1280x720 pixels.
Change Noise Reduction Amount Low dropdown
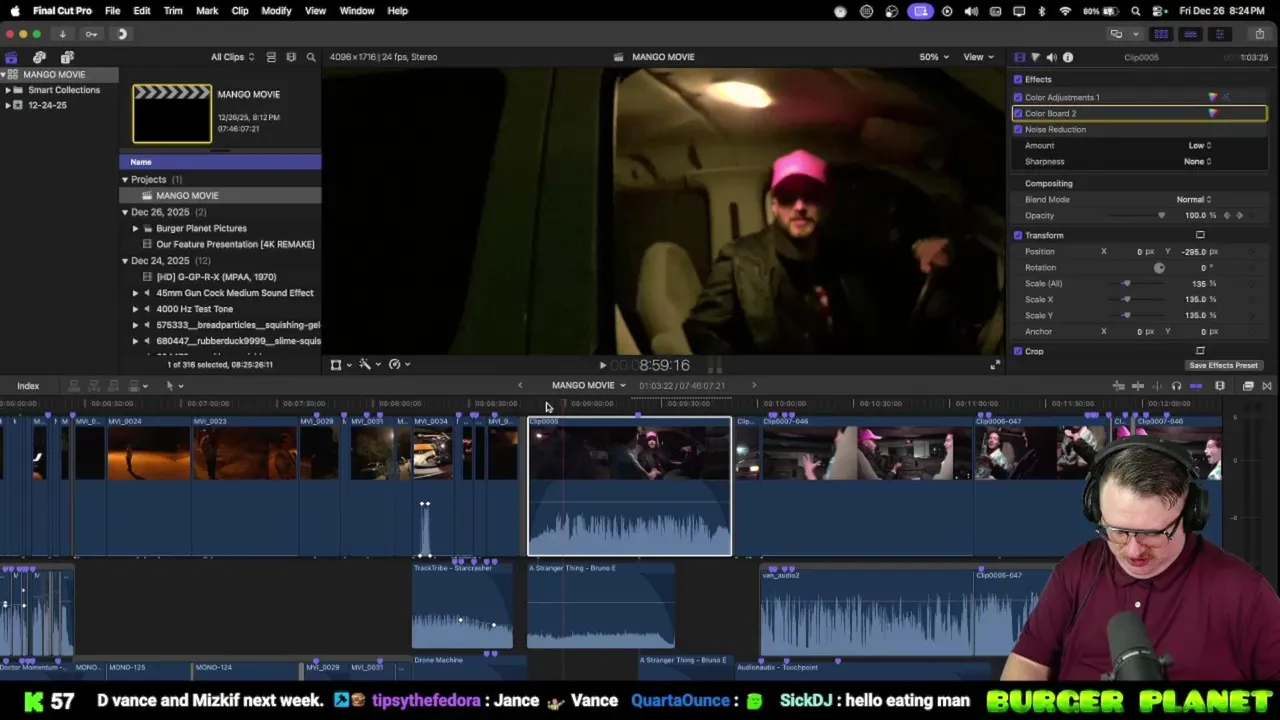coord(1200,145)
